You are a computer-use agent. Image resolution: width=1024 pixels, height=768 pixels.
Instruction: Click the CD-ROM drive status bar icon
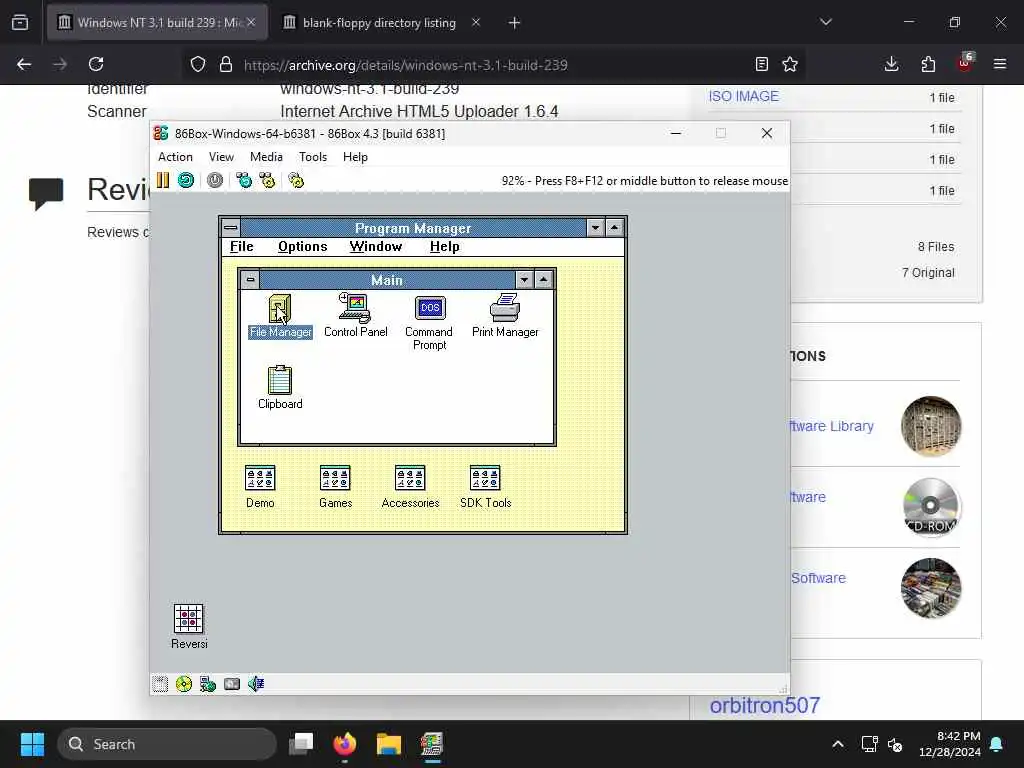184,684
